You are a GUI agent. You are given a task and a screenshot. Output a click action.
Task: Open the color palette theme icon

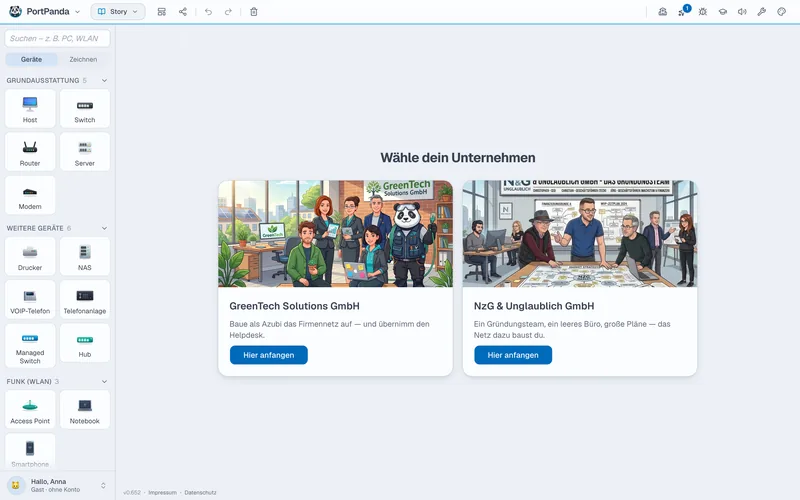[x=782, y=12]
